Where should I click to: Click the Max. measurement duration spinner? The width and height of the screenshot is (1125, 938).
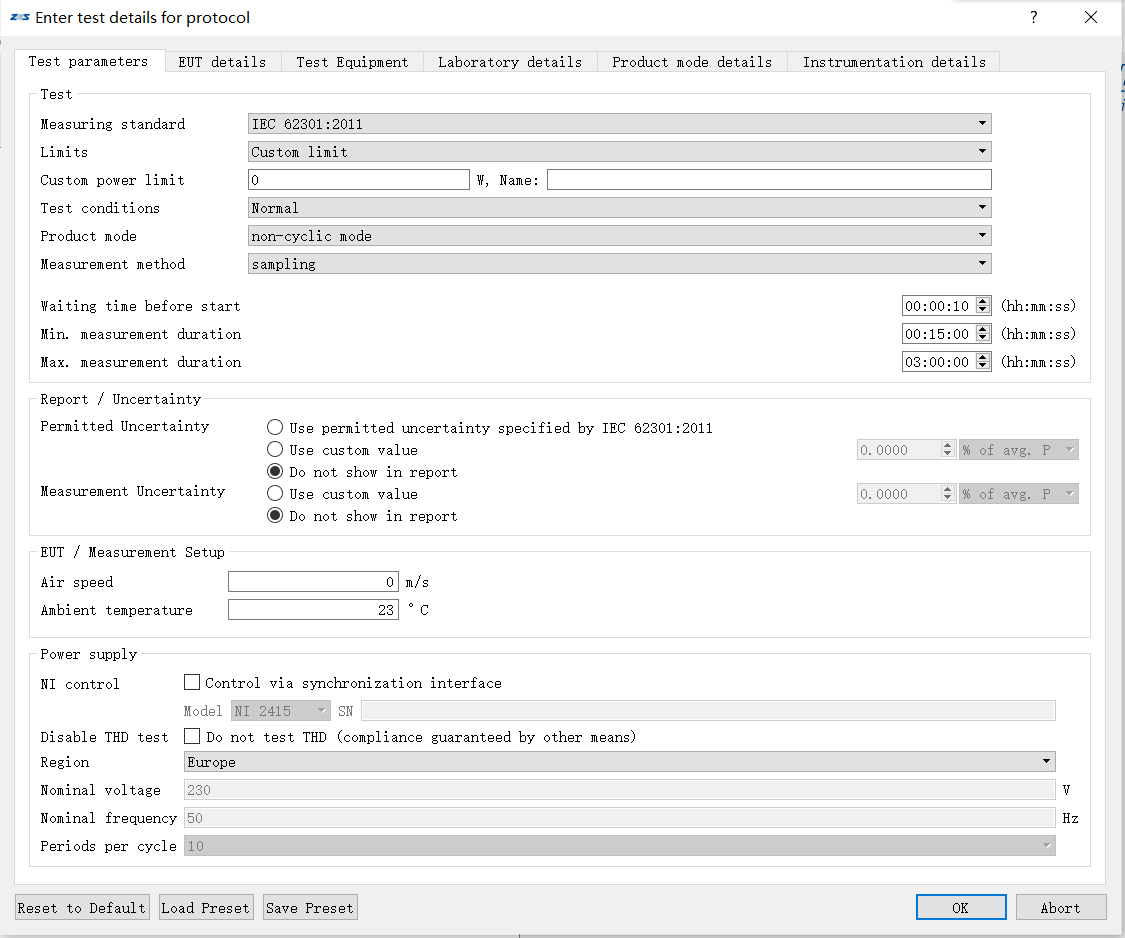[946, 362]
